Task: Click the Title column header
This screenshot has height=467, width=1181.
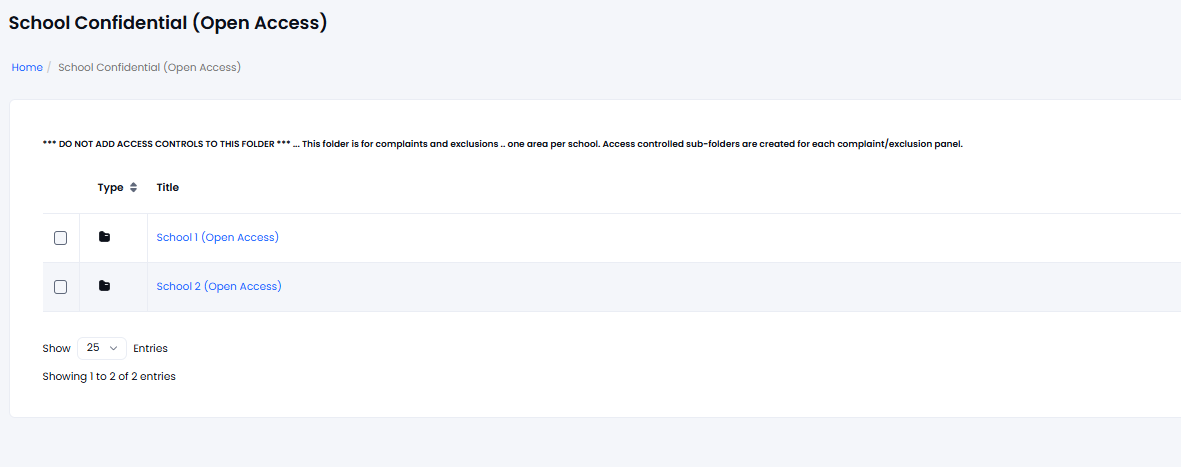Action: coord(168,188)
